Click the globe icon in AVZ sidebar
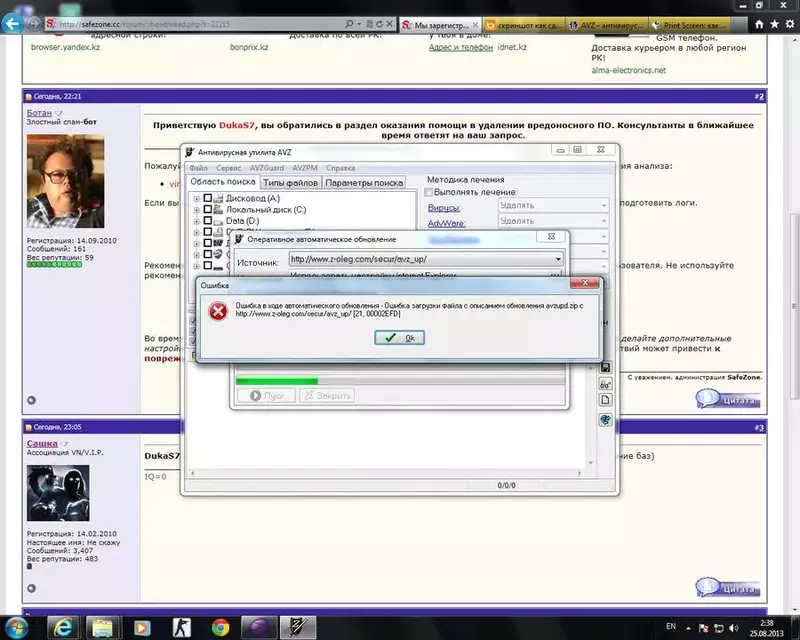The width and height of the screenshot is (800, 640). [x=605, y=420]
